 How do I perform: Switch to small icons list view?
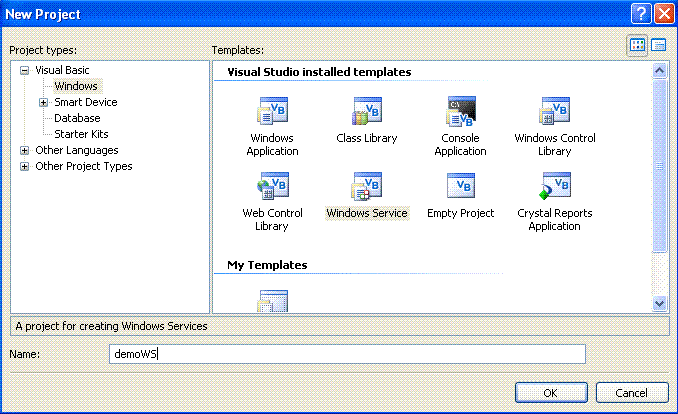tap(659, 45)
